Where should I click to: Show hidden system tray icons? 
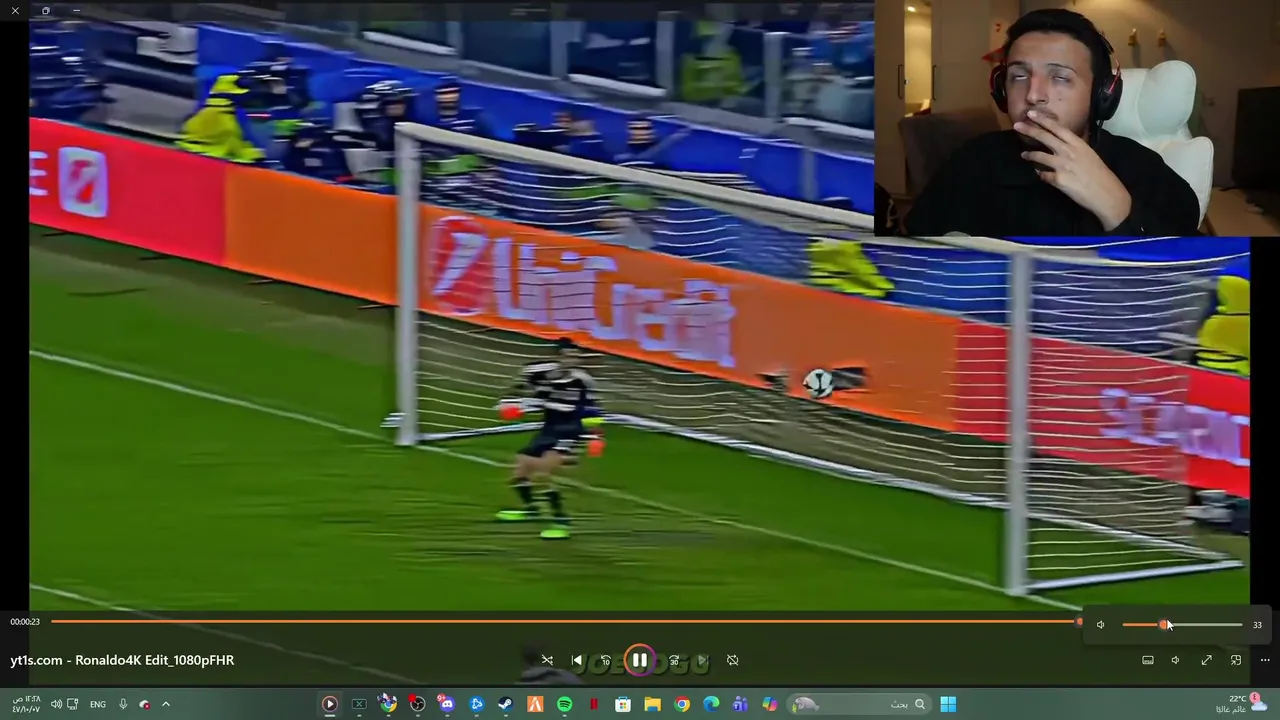tap(166, 704)
